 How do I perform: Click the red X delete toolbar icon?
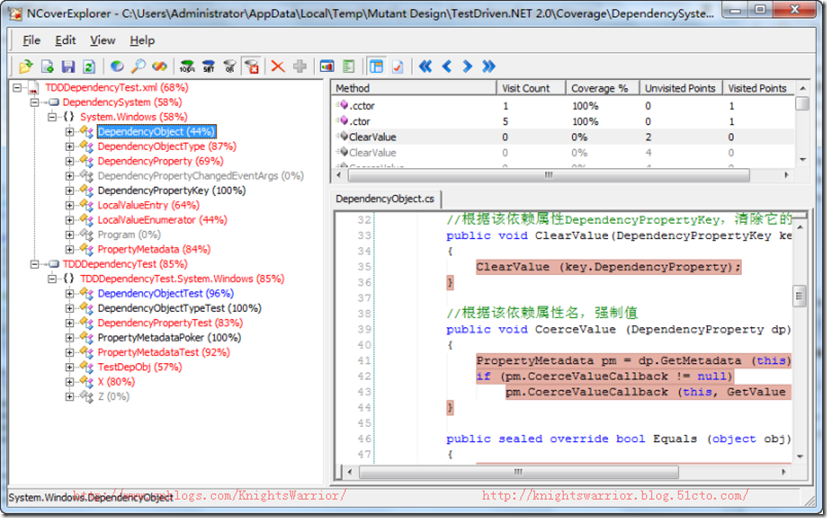click(x=278, y=66)
